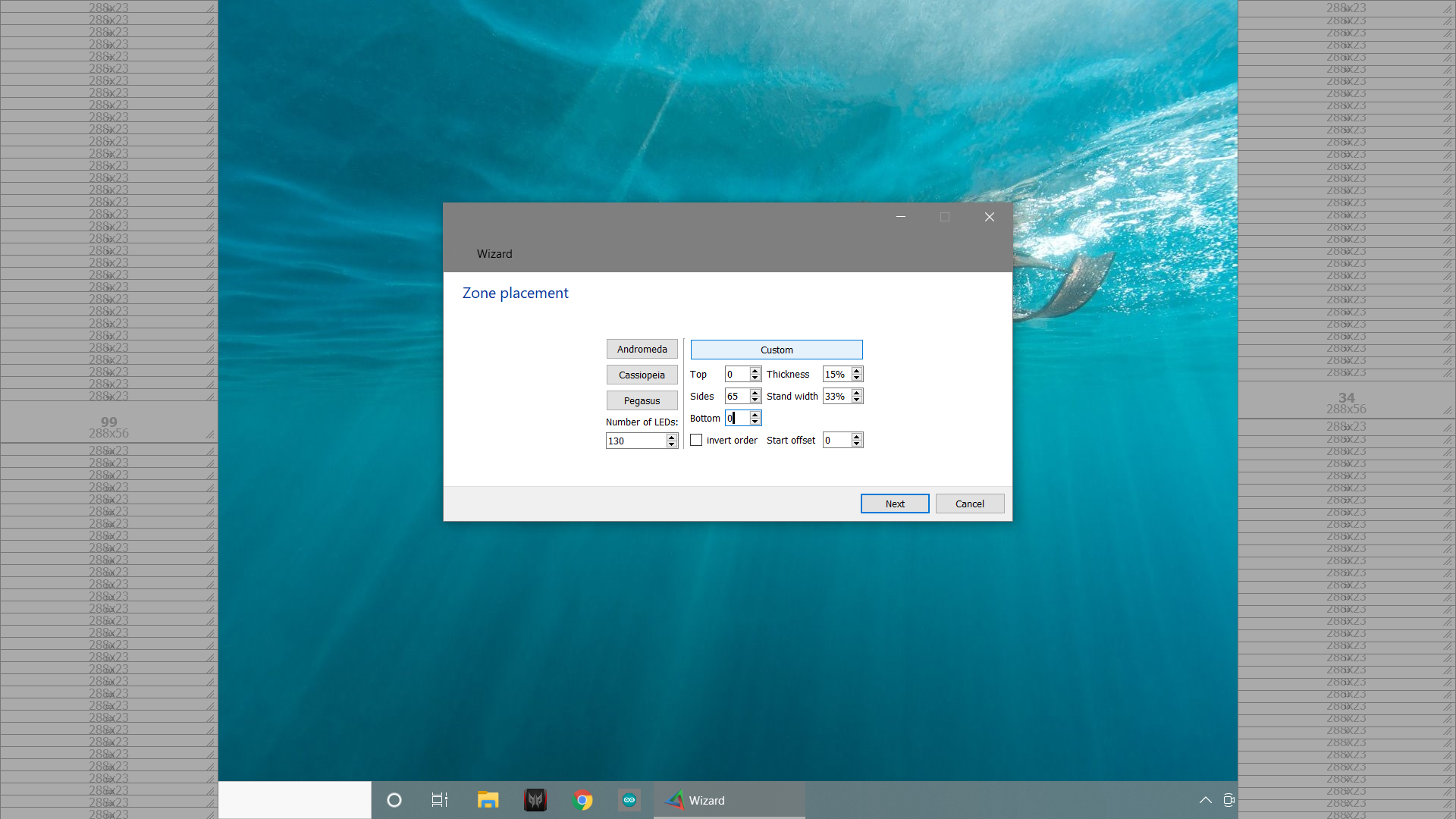Open File Explorer from the taskbar
The width and height of the screenshot is (1456, 819).
tap(488, 800)
